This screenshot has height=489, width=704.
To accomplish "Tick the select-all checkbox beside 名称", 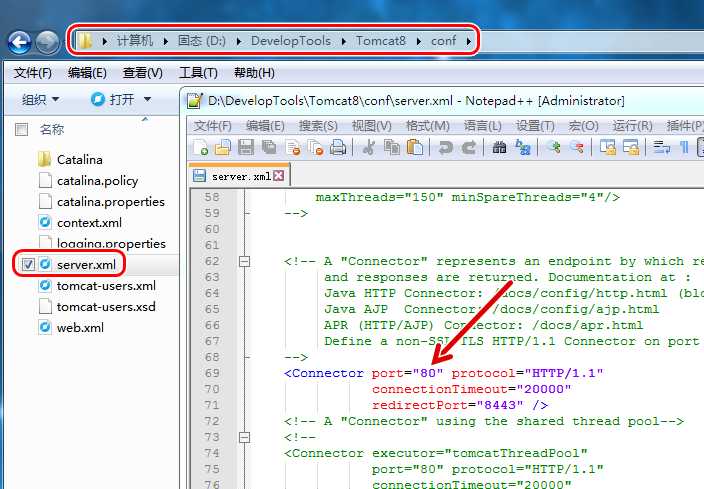I will pos(21,130).
